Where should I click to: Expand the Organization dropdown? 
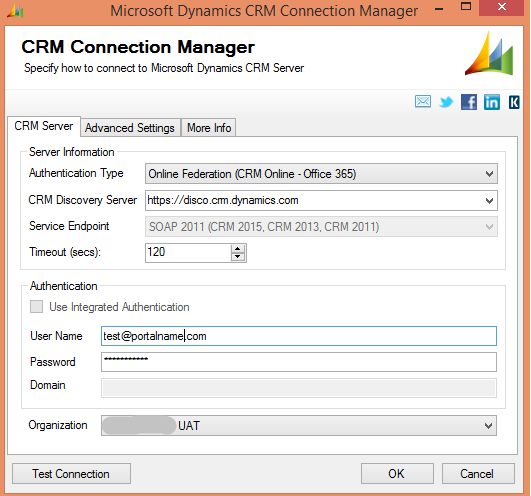coord(299,425)
